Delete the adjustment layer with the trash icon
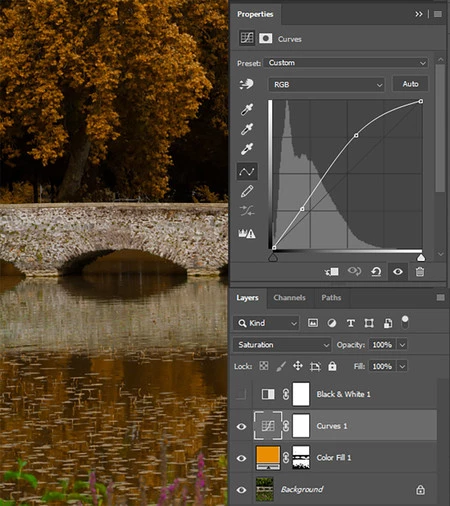The width and height of the screenshot is (450, 506). (x=420, y=272)
